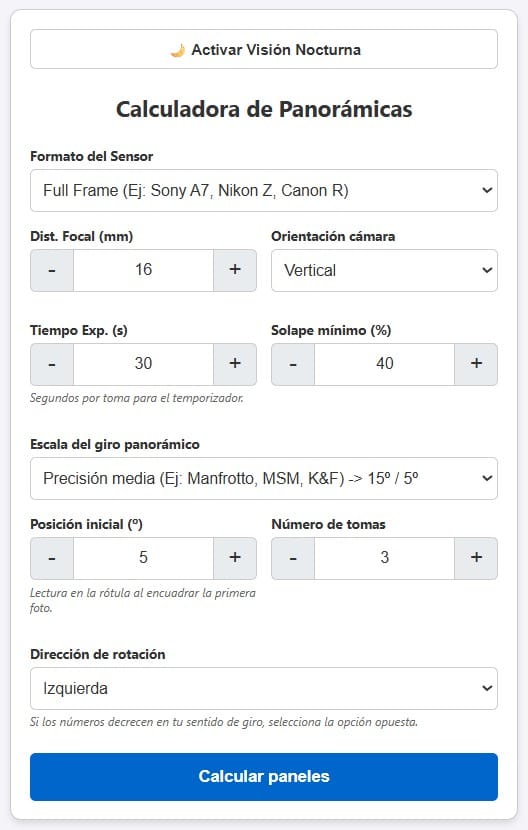Reduce Solape mínimo percentage
The width and height of the screenshot is (528, 830).
(293, 364)
